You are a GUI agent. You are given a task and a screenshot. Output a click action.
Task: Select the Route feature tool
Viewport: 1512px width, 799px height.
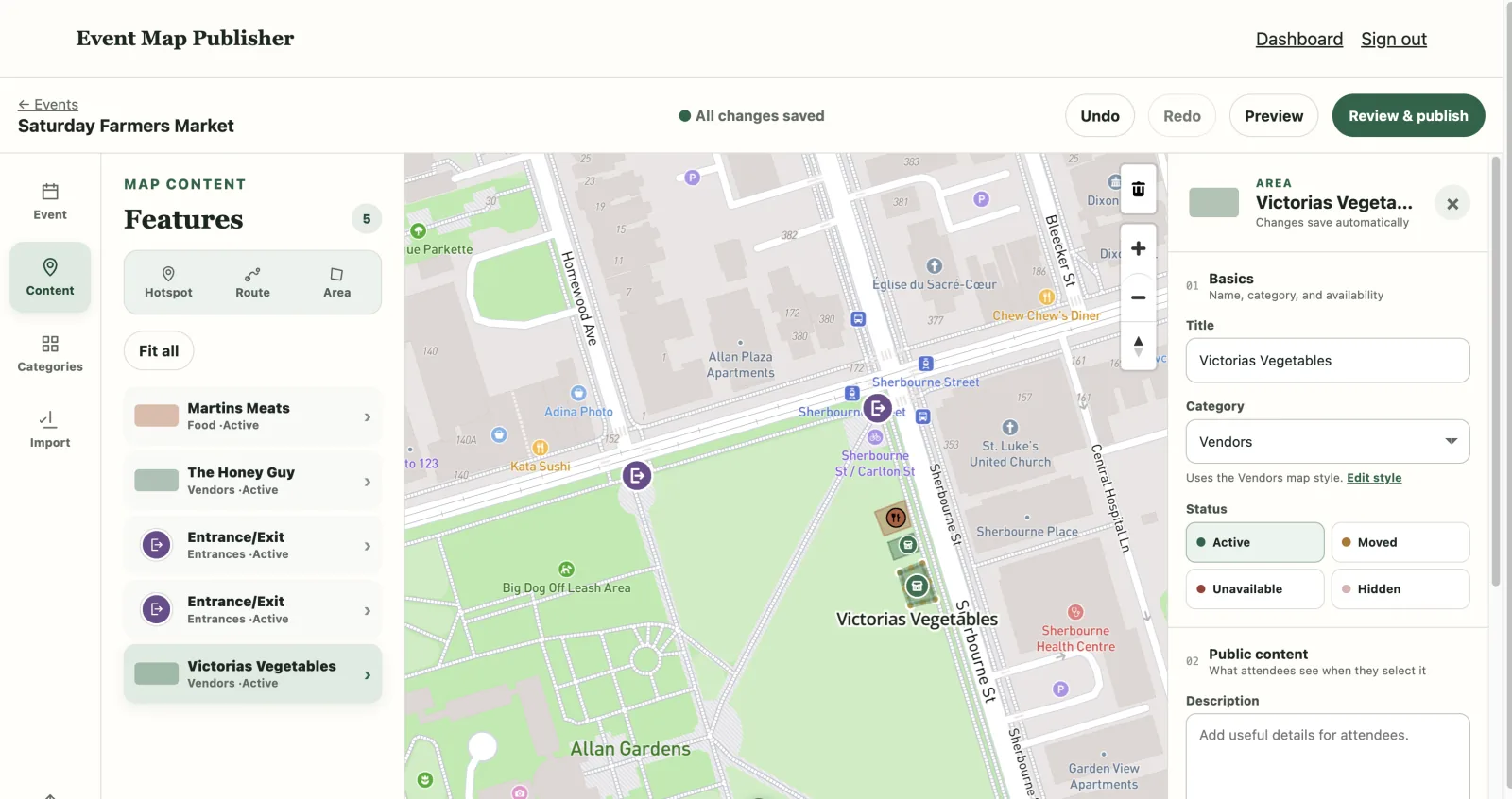pyautogui.click(x=252, y=282)
